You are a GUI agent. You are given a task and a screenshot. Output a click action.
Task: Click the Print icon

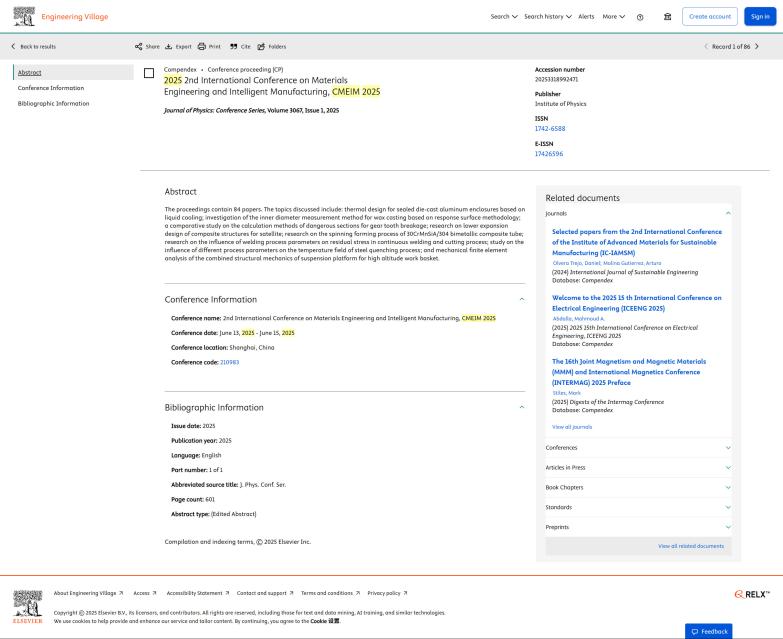202,46
